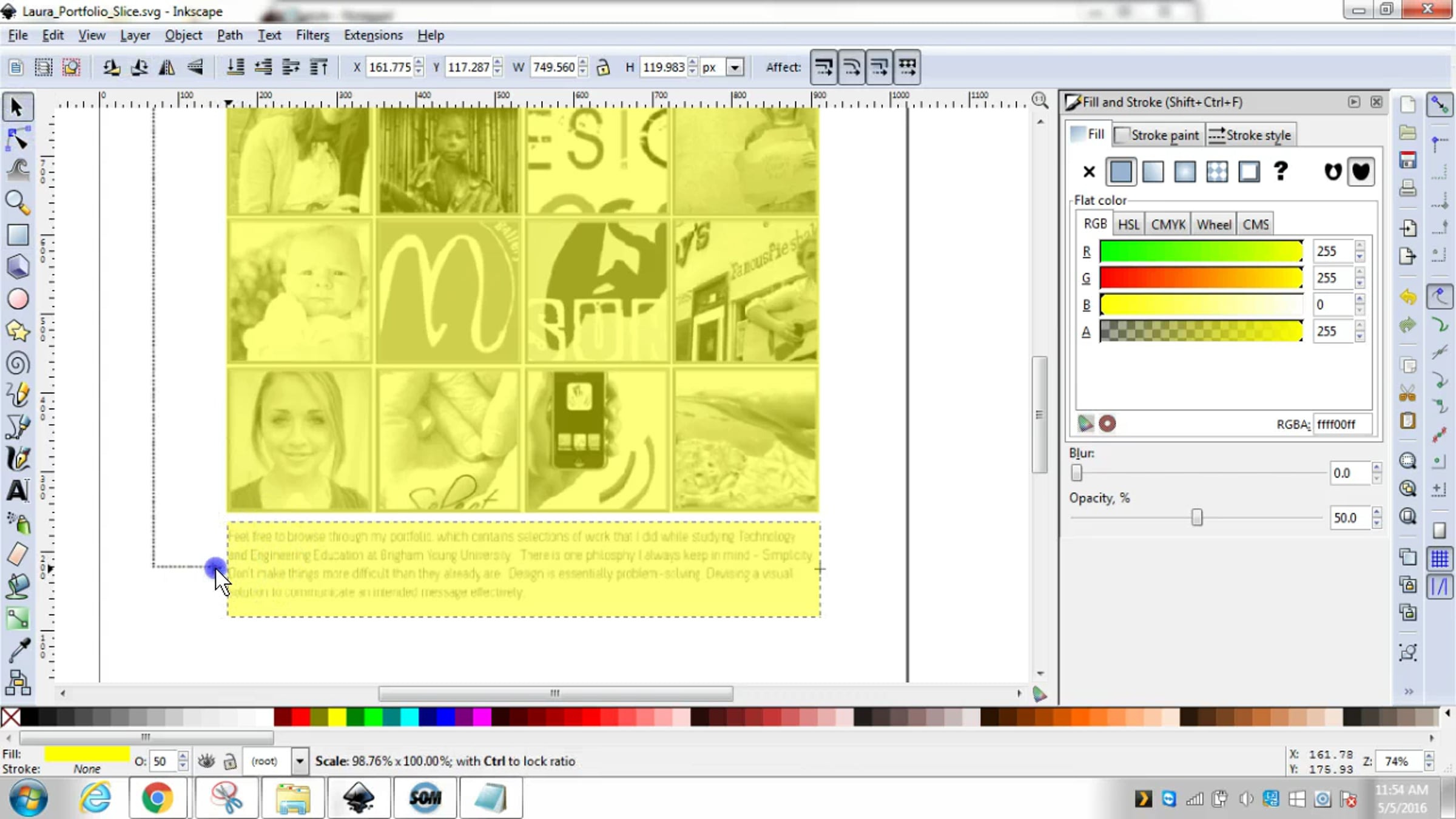This screenshot has width=1456, height=819.
Task: Remove fill with X paint button
Action: click(x=1088, y=172)
